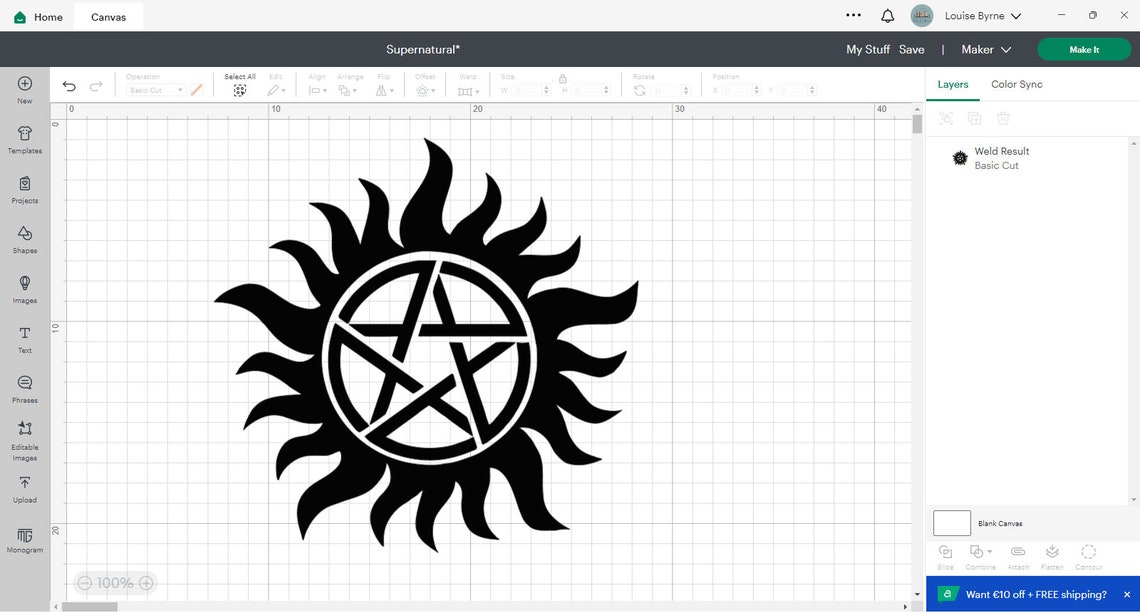Open the Upload panel

24,490
